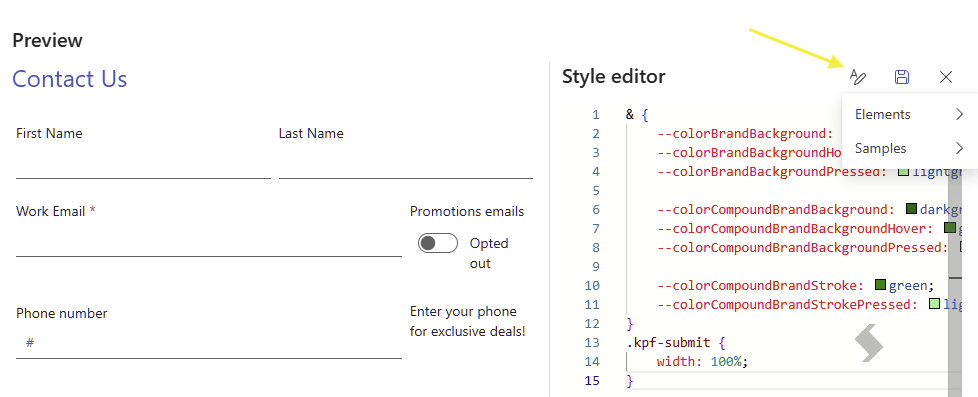Click the First Name input field

143,164
